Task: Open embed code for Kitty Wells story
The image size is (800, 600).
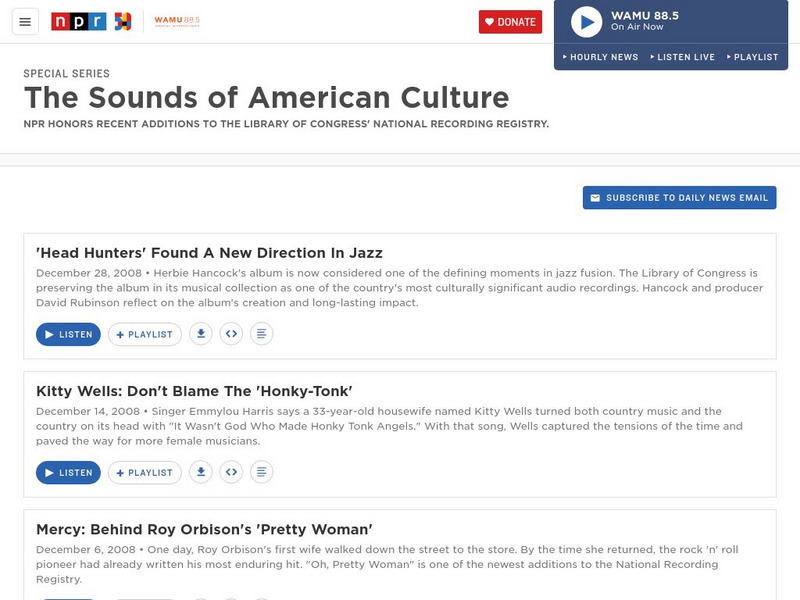Action: [231, 472]
